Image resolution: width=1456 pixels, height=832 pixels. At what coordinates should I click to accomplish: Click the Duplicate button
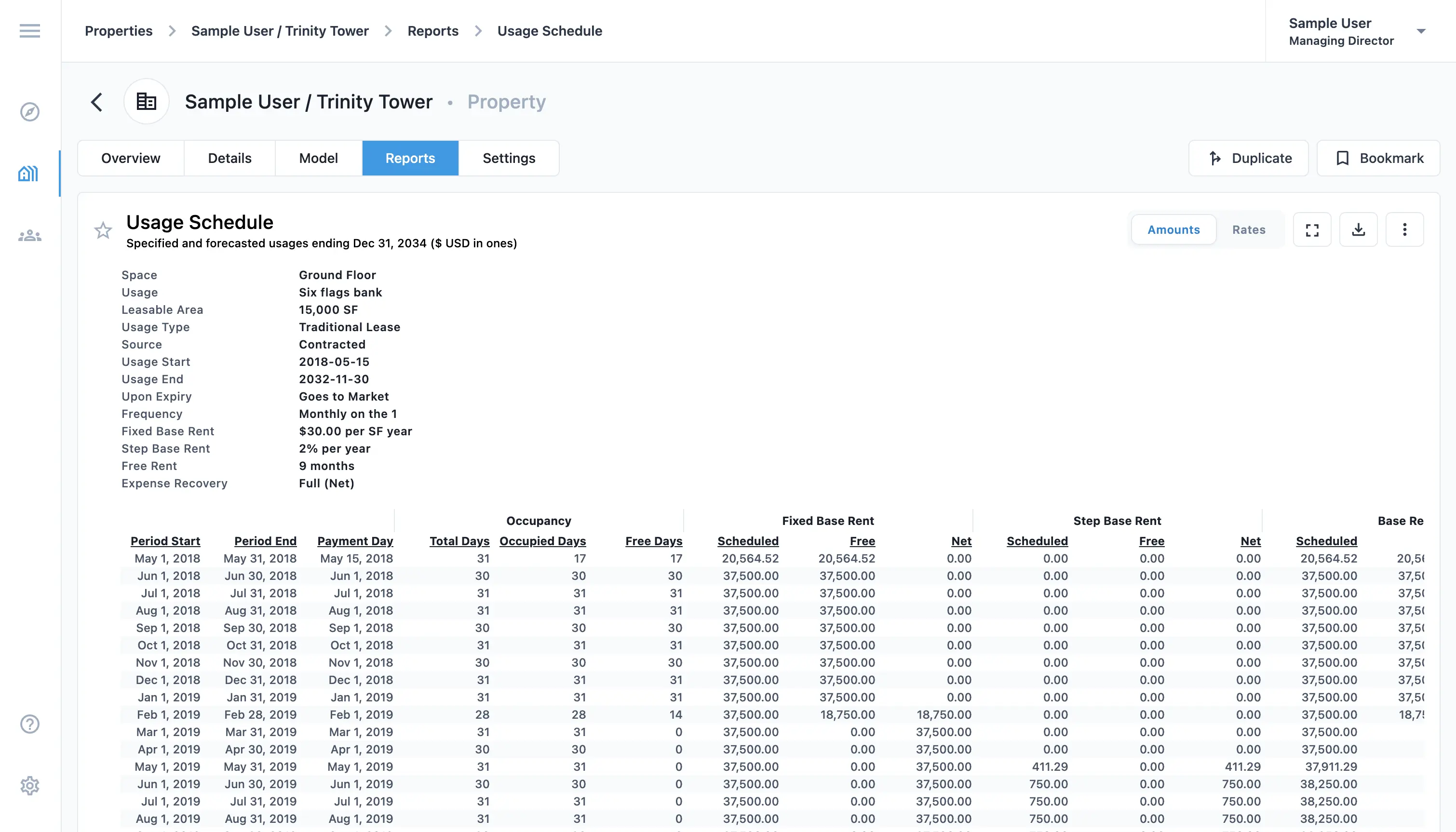click(1249, 158)
